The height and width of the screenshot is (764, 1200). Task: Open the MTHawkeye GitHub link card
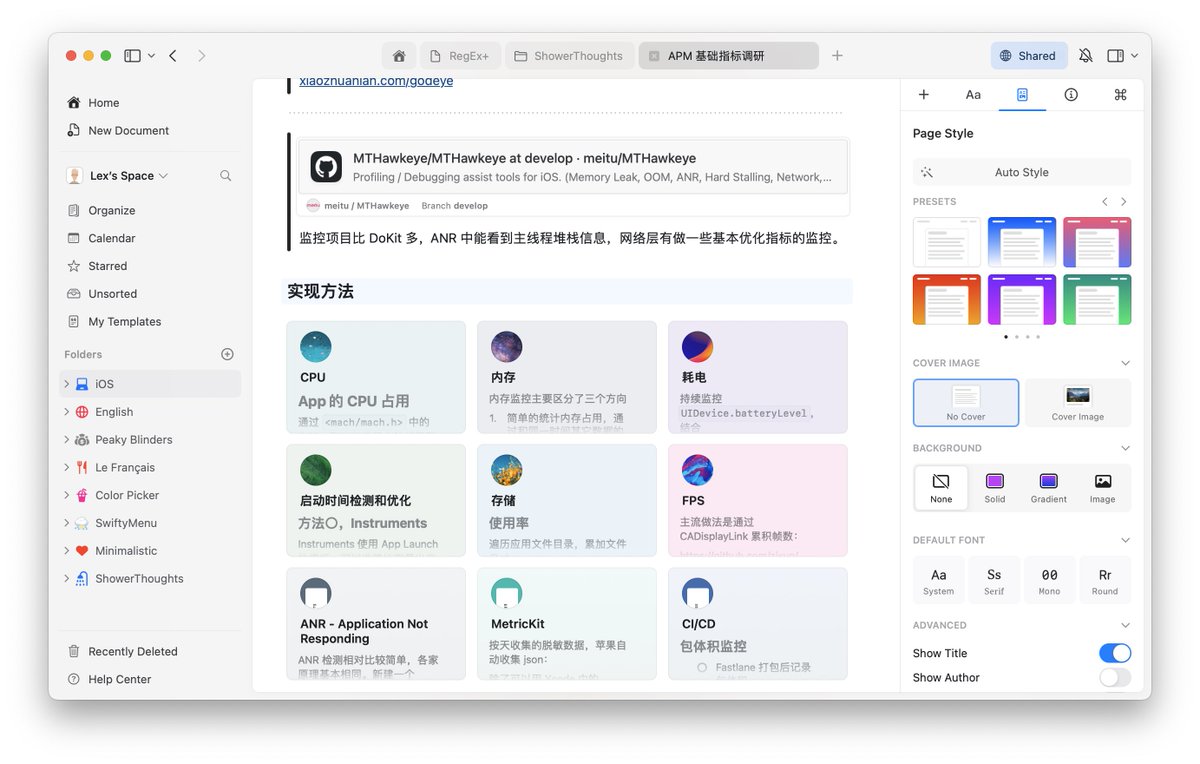click(x=574, y=176)
